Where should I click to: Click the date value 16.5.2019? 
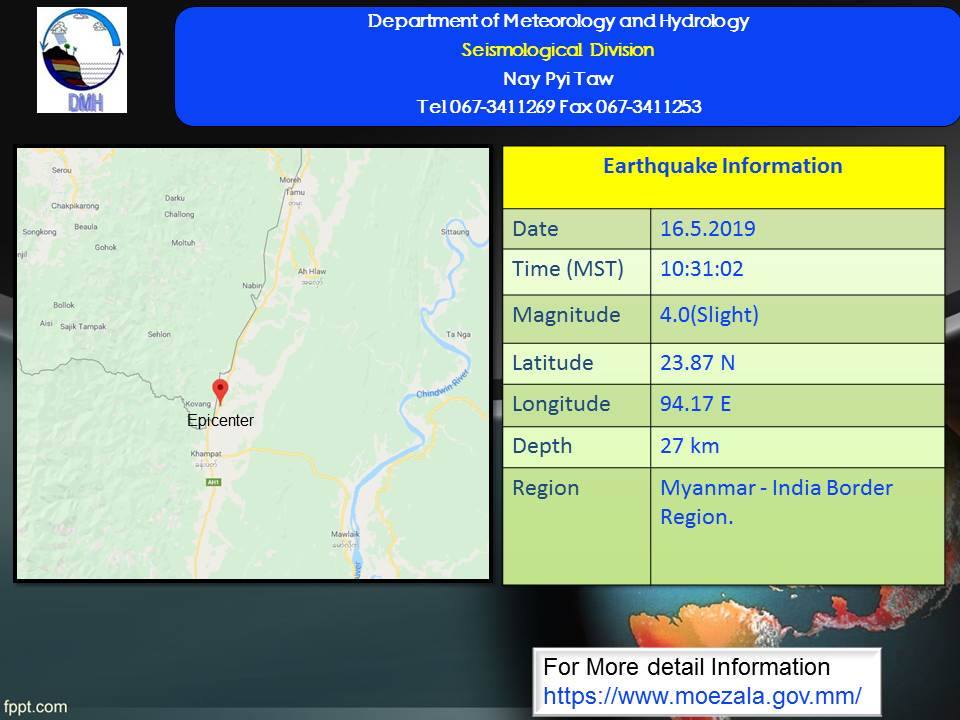point(707,229)
